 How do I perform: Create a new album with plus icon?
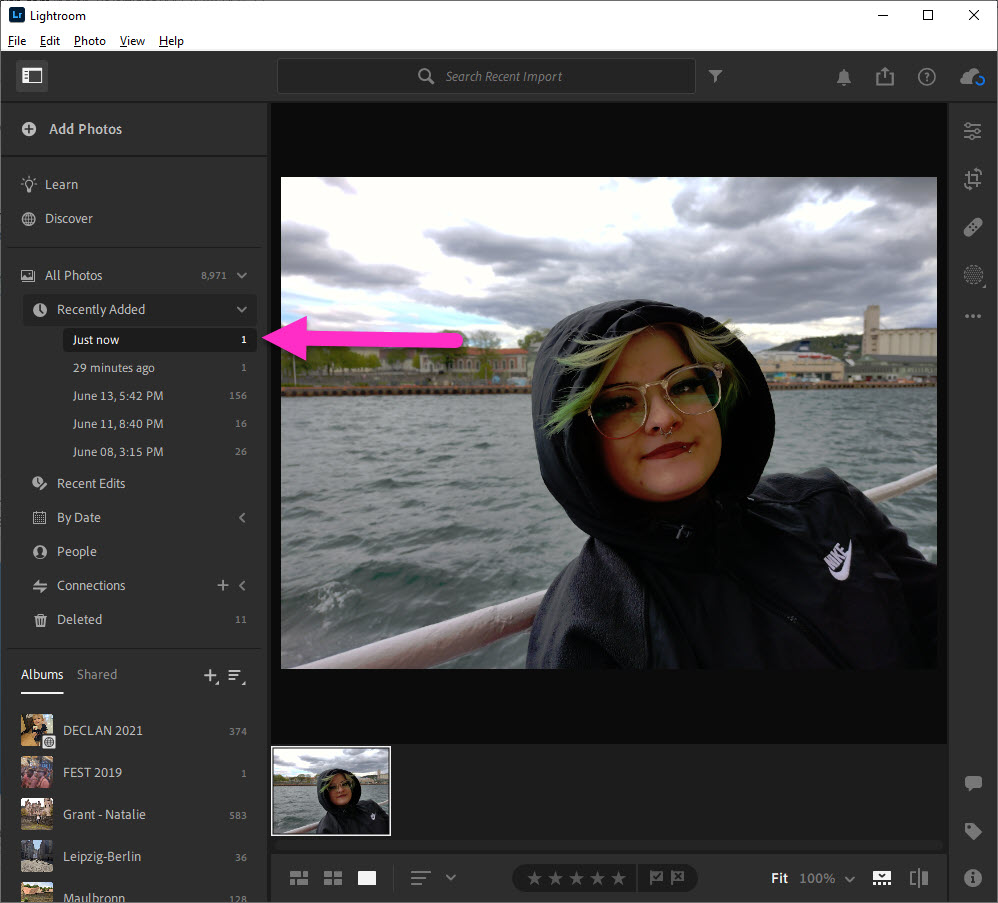coord(211,676)
